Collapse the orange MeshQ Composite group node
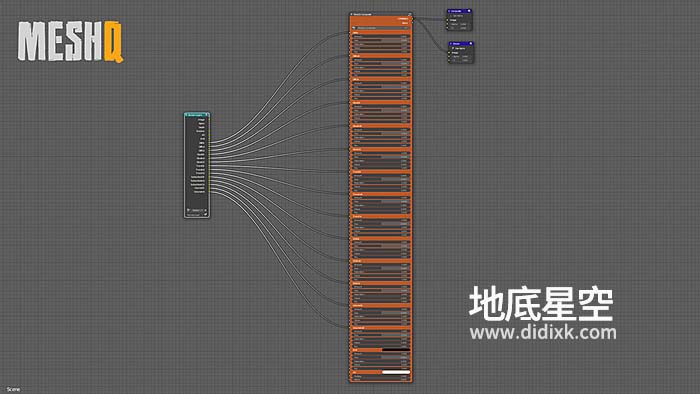Image resolution: width=700 pixels, height=394 pixels. click(352, 14)
